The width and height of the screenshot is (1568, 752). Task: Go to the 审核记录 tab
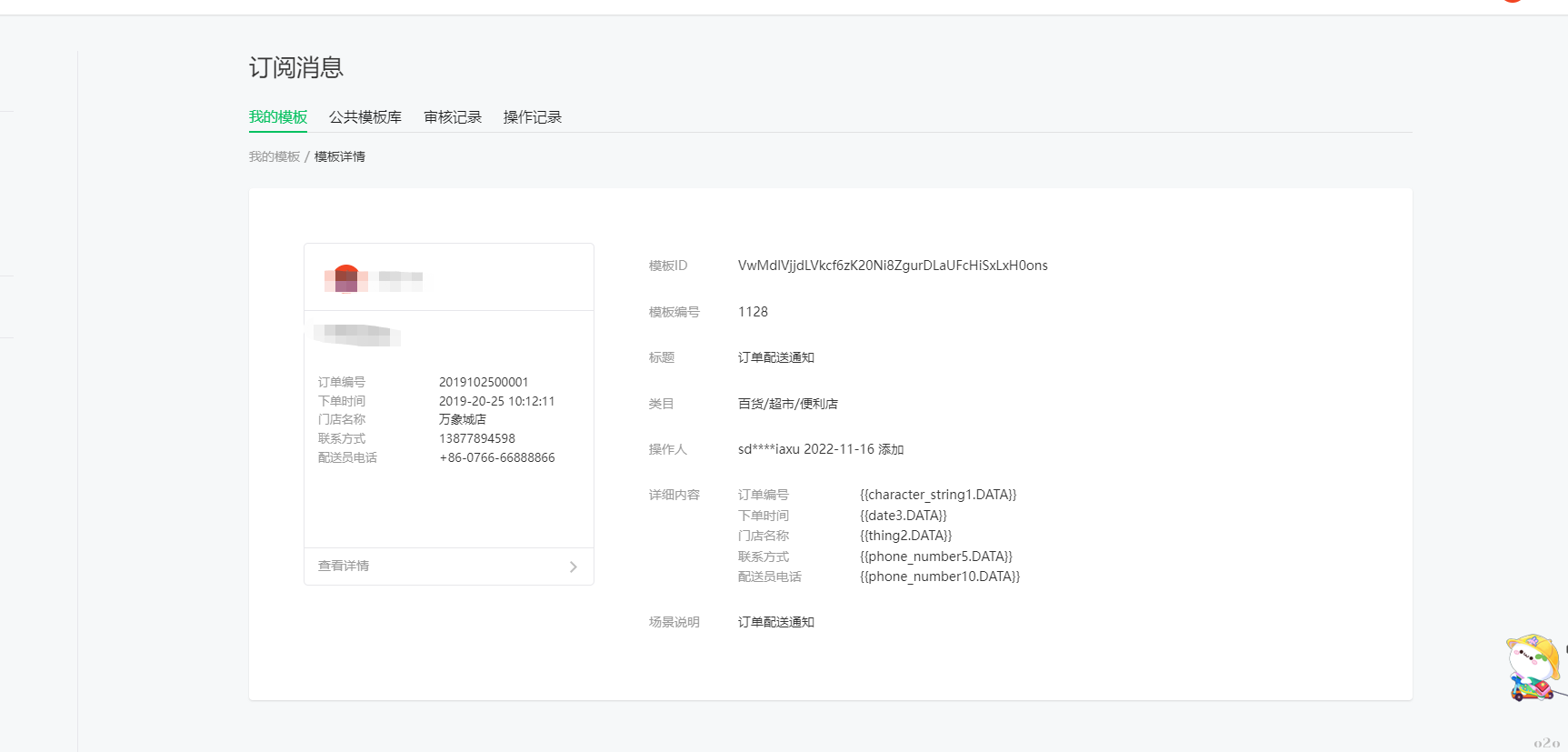point(452,117)
